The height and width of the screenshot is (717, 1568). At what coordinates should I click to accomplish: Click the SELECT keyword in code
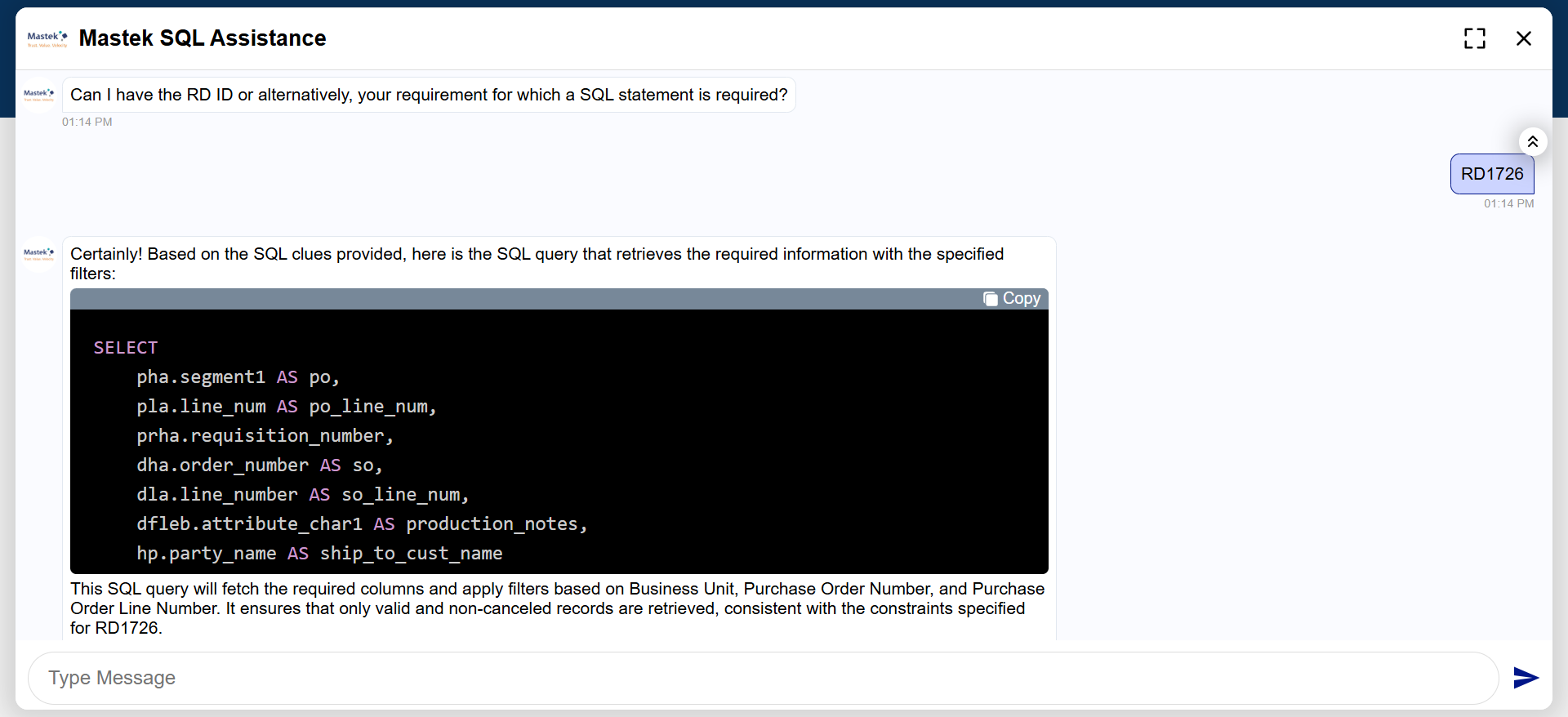point(126,348)
